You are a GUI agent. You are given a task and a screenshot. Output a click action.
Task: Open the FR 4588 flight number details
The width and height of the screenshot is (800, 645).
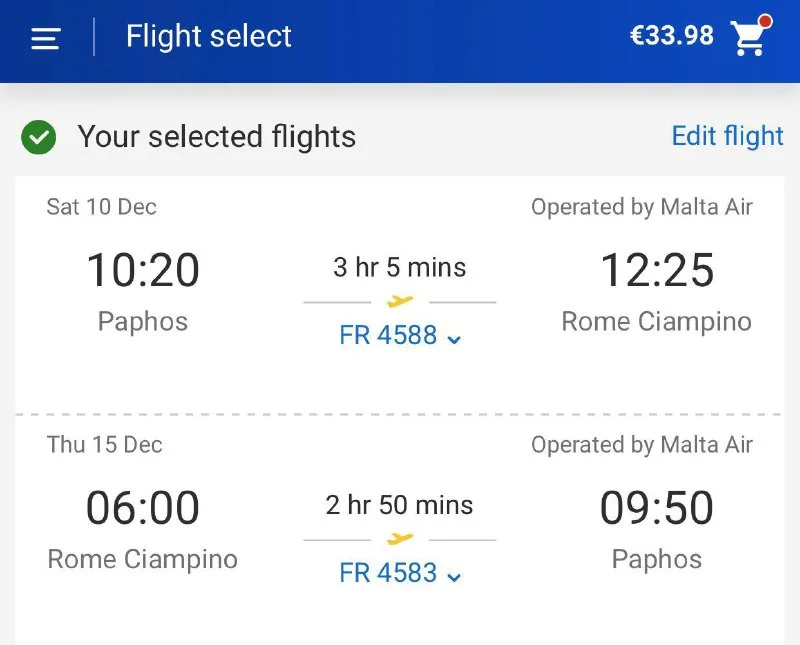388,336
